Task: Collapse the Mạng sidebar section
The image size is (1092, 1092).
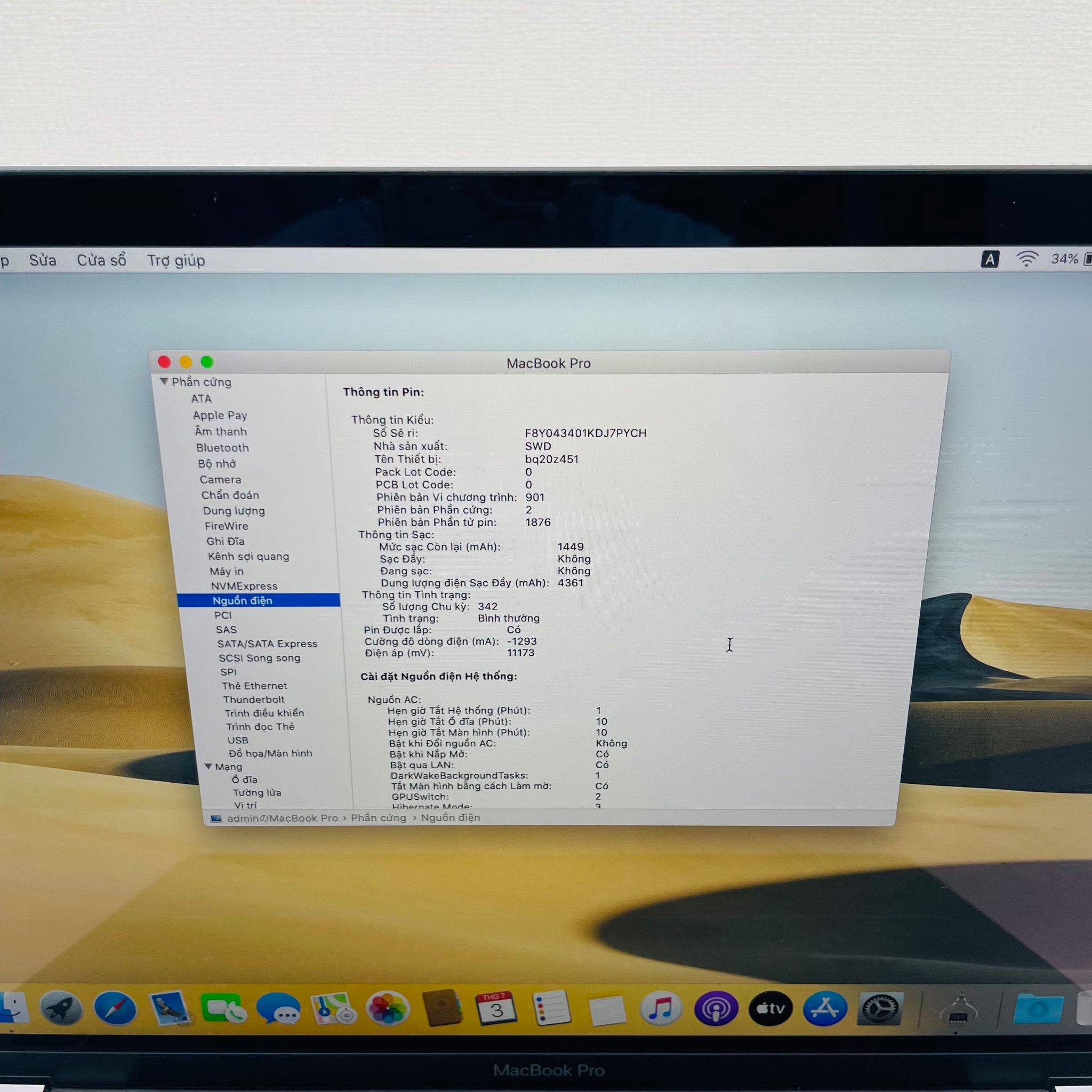Action: 208,767
